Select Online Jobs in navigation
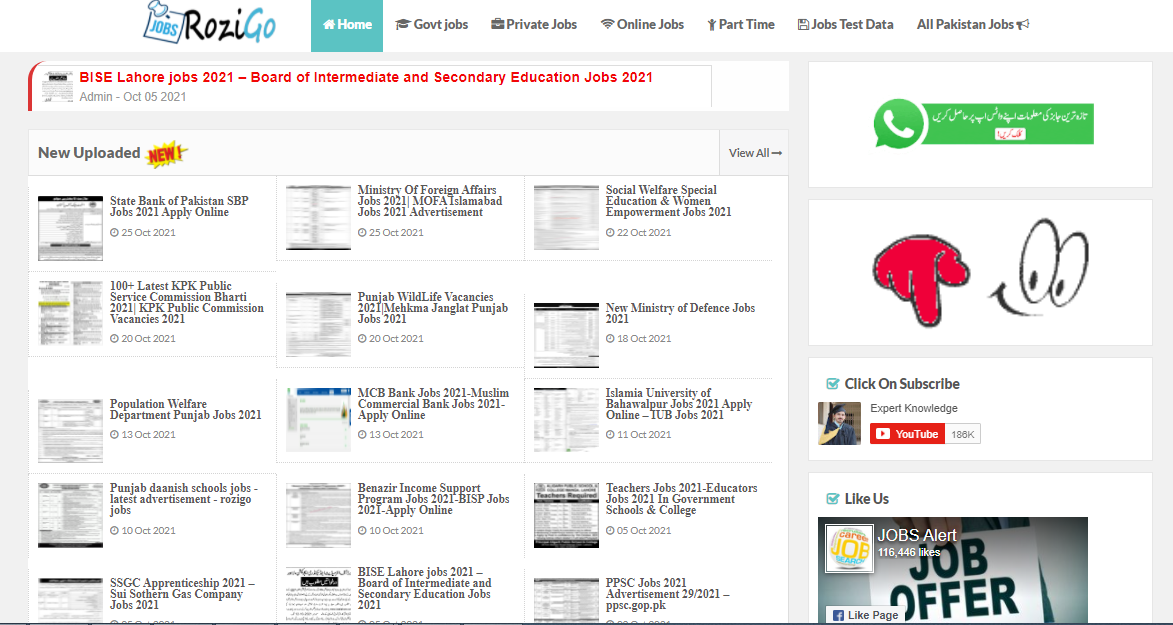Viewport: 1173px width, 625px height. (642, 25)
